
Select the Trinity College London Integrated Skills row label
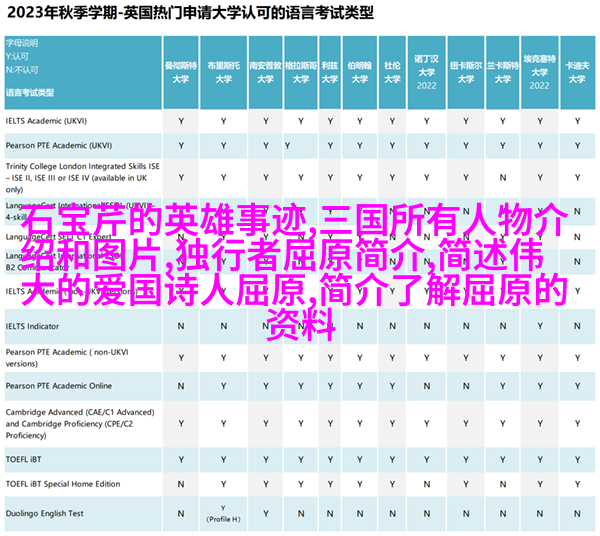click(x=83, y=178)
